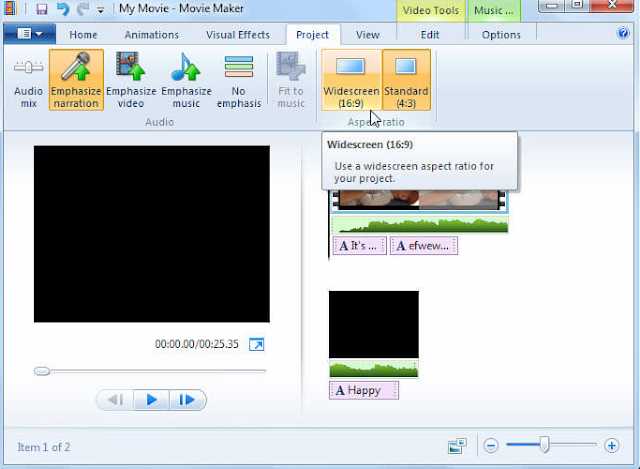Redo the last undone action

(x=83, y=9)
